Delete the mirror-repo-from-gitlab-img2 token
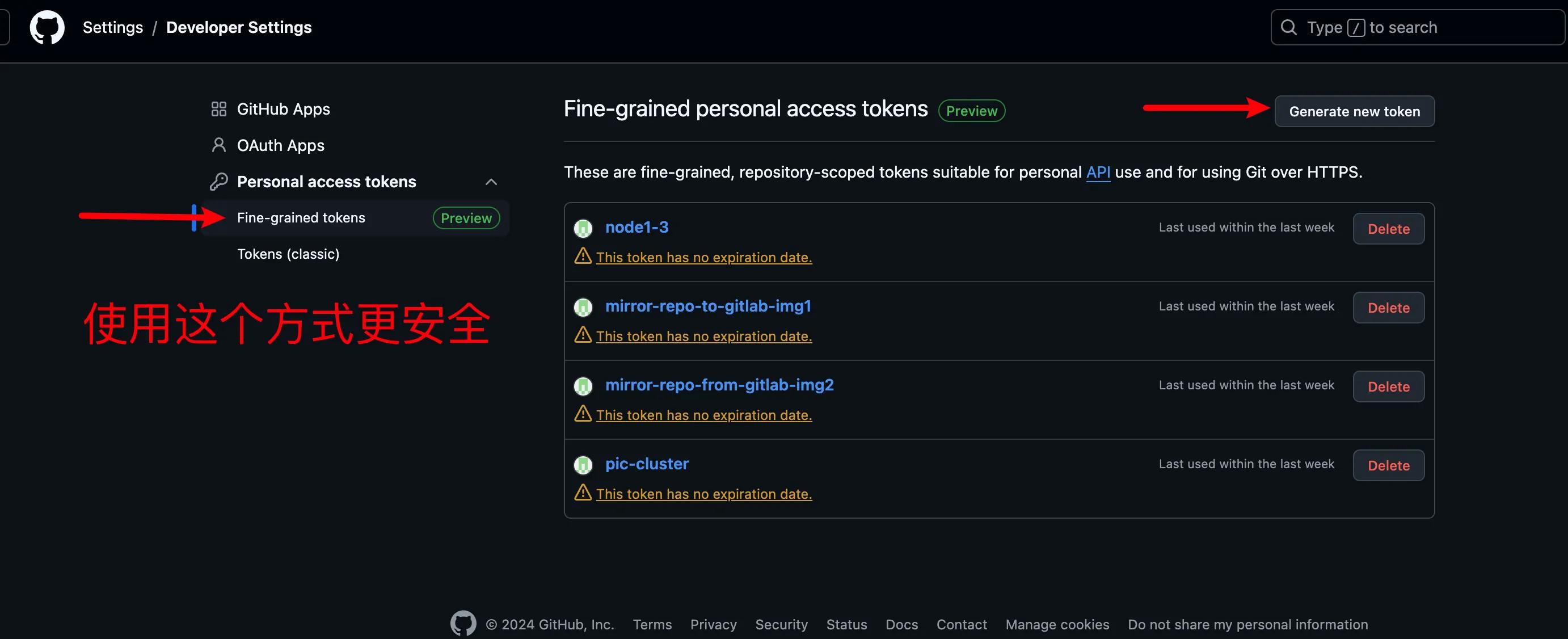 (1388, 387)
